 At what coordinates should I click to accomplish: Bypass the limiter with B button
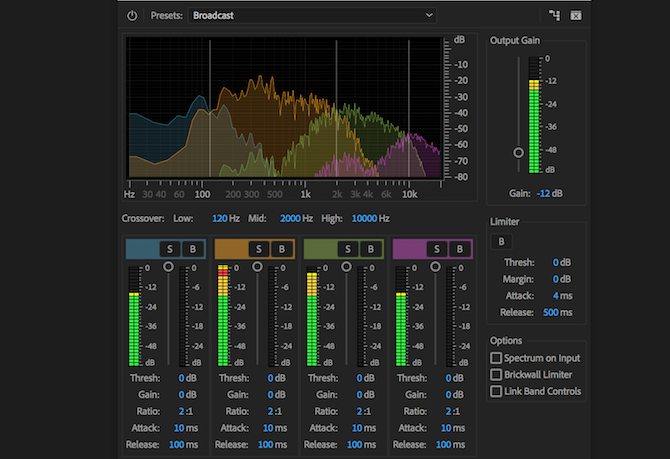(503, 241)
